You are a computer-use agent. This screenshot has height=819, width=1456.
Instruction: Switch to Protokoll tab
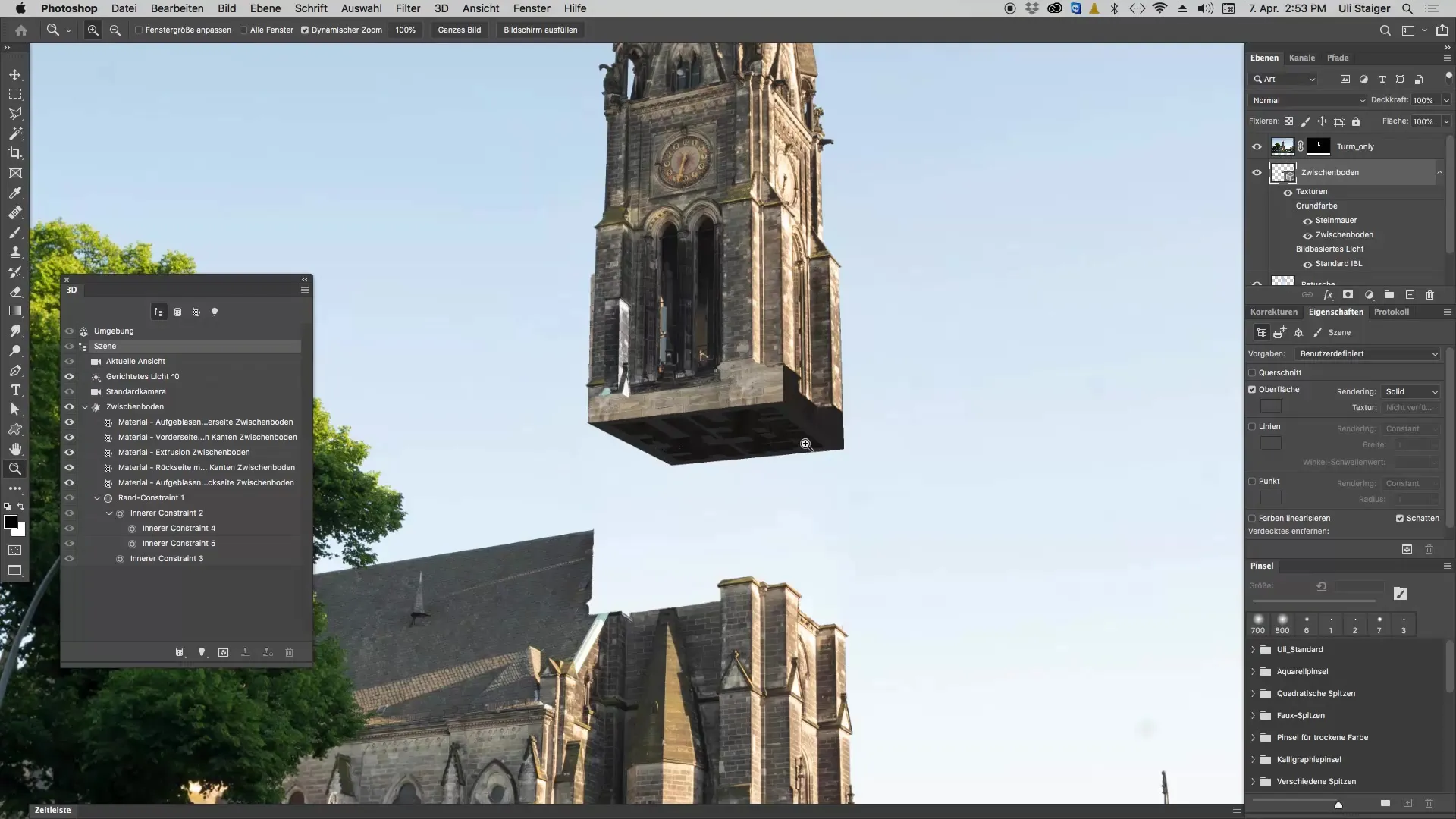(1391, 312)
